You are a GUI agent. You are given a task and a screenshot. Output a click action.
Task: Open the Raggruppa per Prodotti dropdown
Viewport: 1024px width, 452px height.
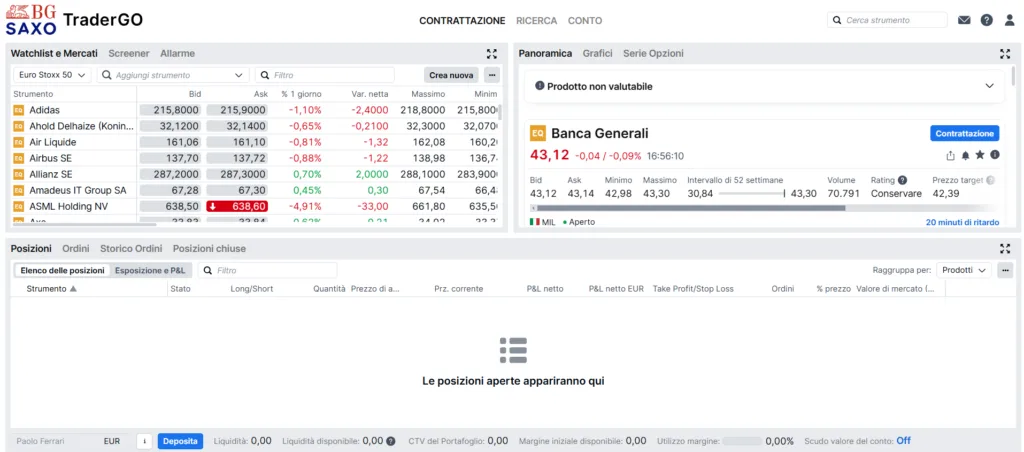point(964,270)
